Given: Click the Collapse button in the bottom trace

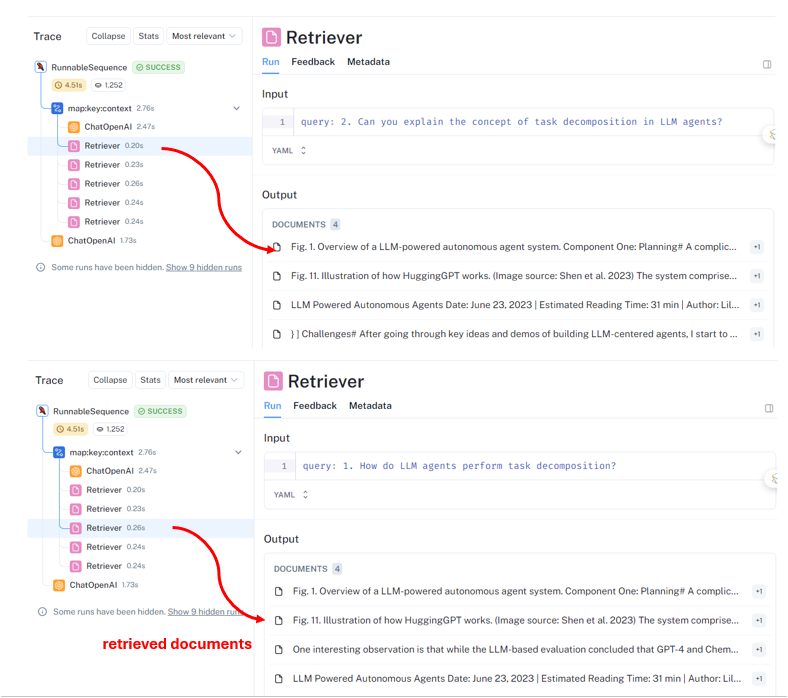Looking at the screenshot, I should [x=111, y=380].
